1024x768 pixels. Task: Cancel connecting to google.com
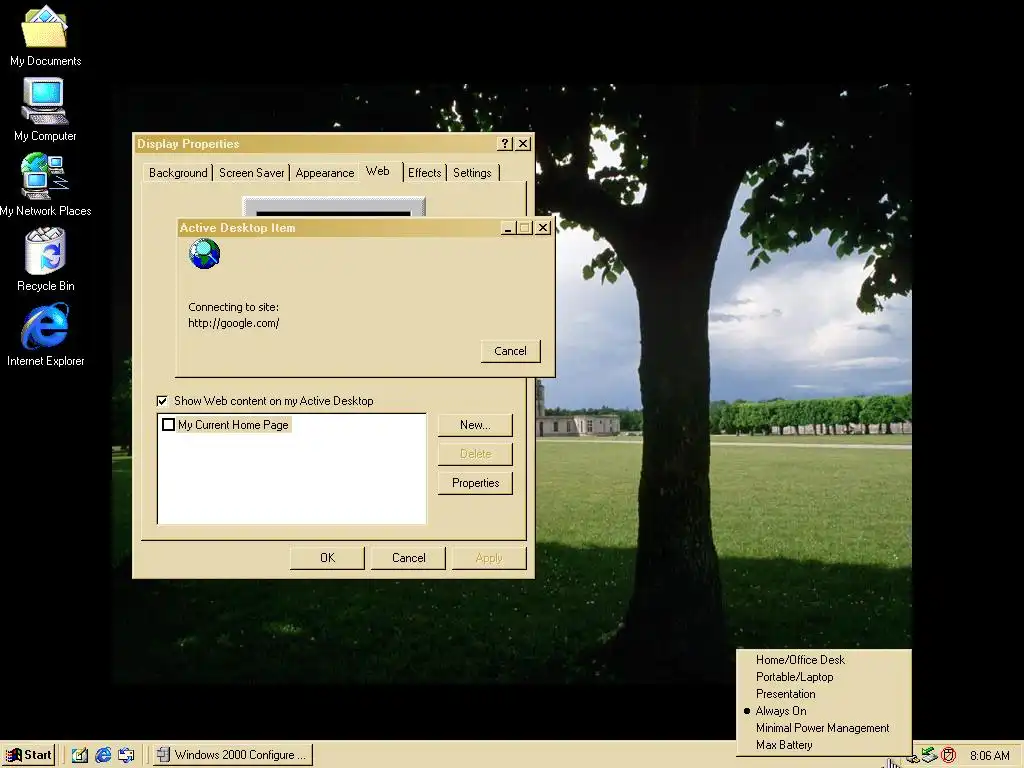[510, 351]
